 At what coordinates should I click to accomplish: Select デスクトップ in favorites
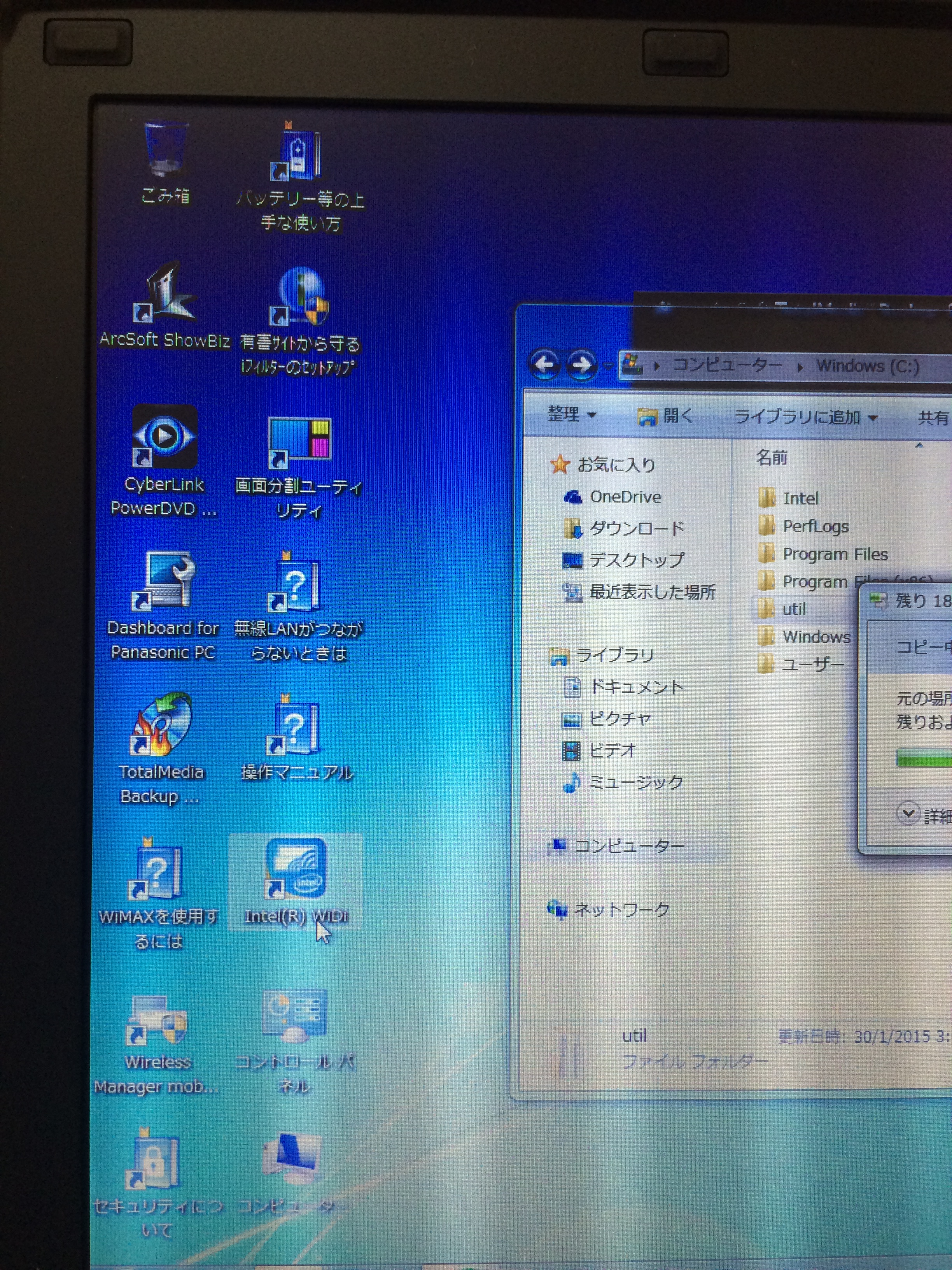click(x=623, y=560)
